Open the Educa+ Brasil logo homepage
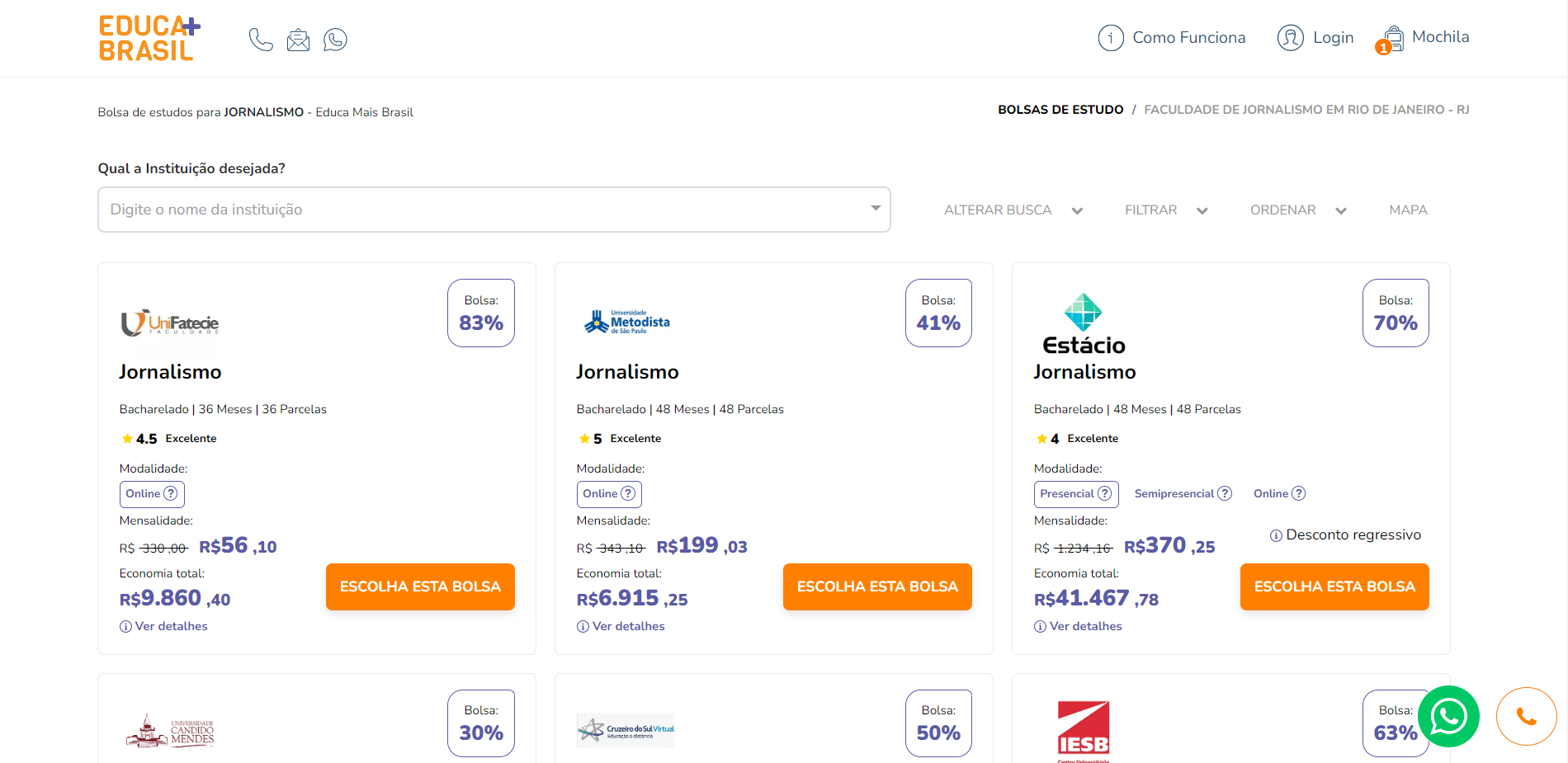The width and height of the screenshot is (1568, 763). coord(149,38)
